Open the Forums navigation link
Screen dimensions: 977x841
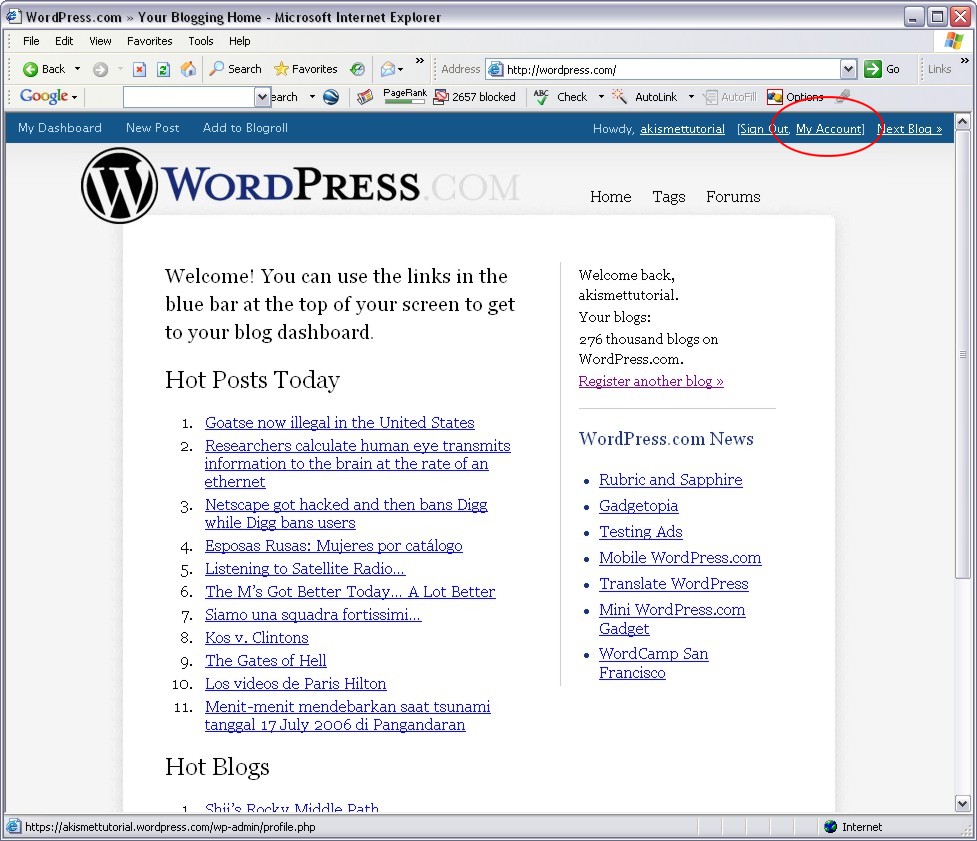point(733,197)
